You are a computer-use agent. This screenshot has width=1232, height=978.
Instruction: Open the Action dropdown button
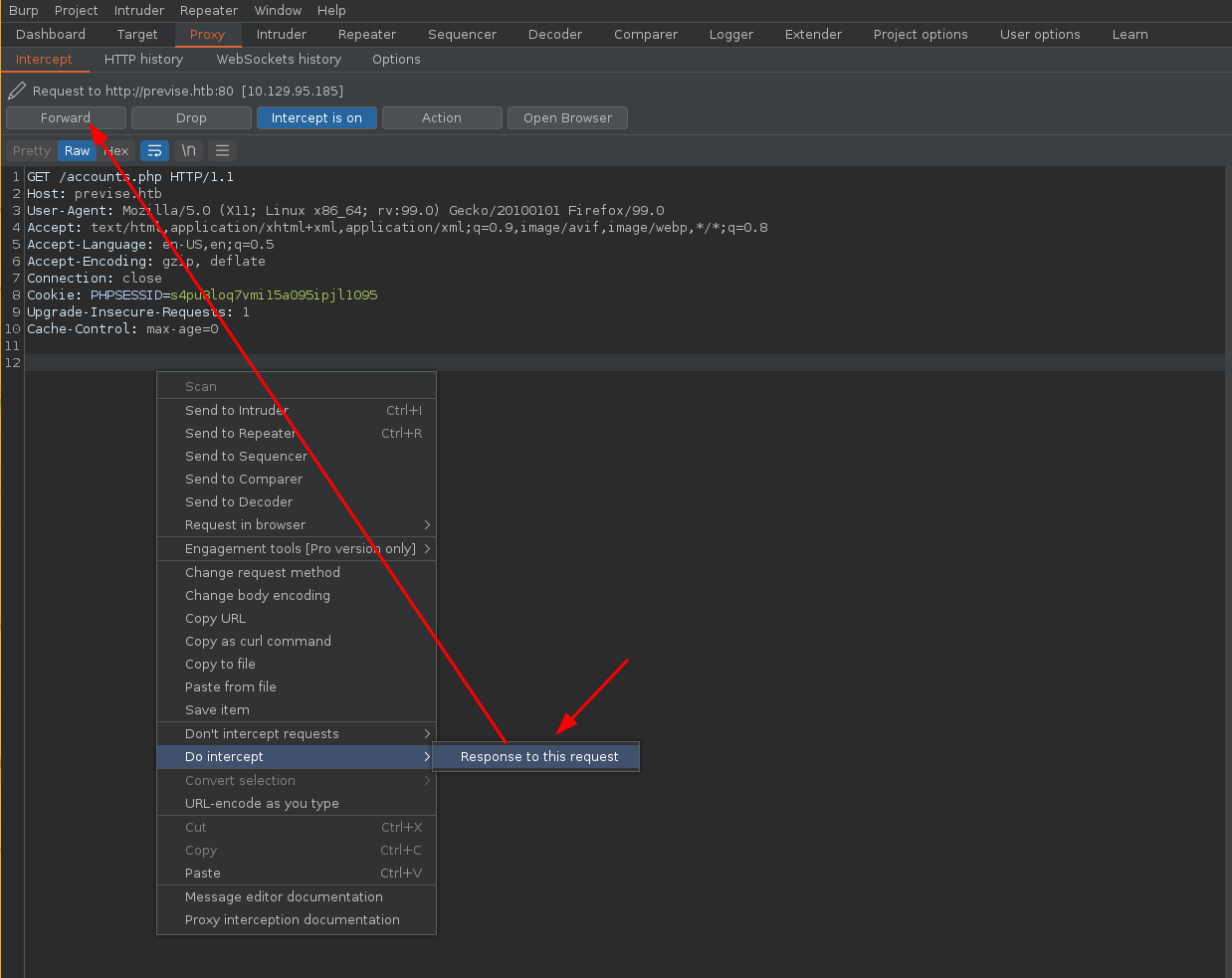[442, 118]
